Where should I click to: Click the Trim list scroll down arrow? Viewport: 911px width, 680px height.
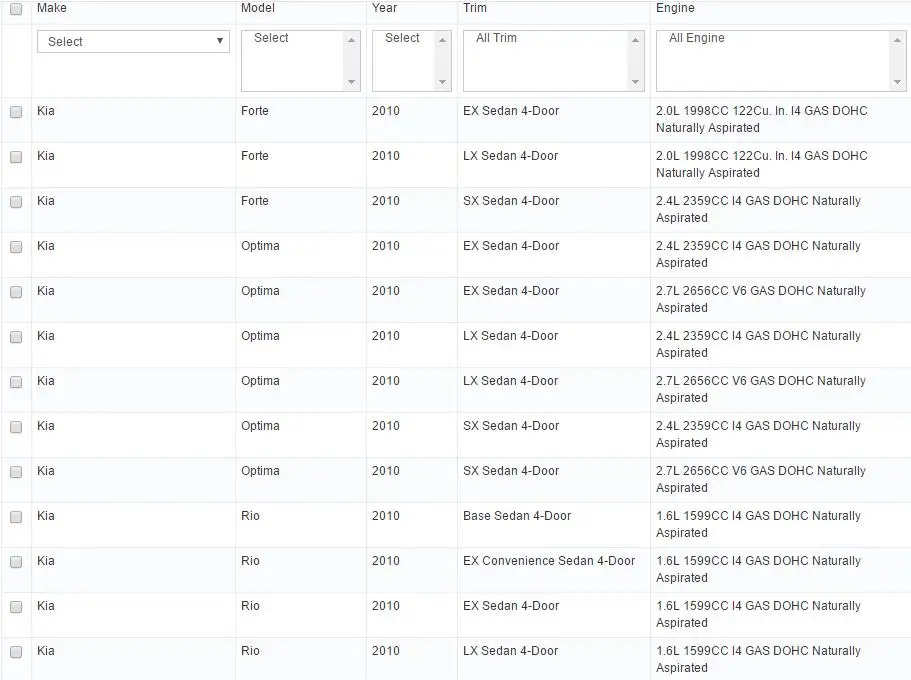point(635,82)
